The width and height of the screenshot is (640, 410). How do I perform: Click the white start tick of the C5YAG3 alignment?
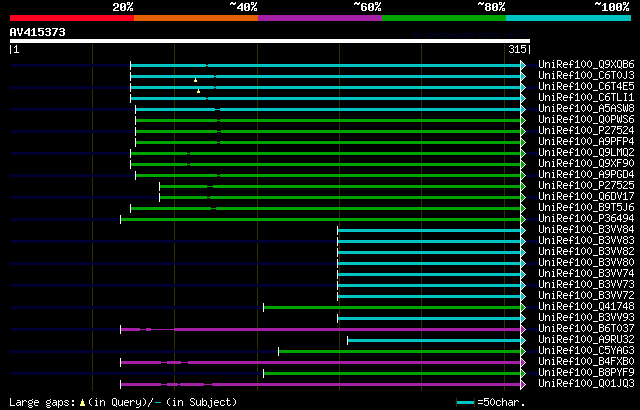(x=278, y=351)
